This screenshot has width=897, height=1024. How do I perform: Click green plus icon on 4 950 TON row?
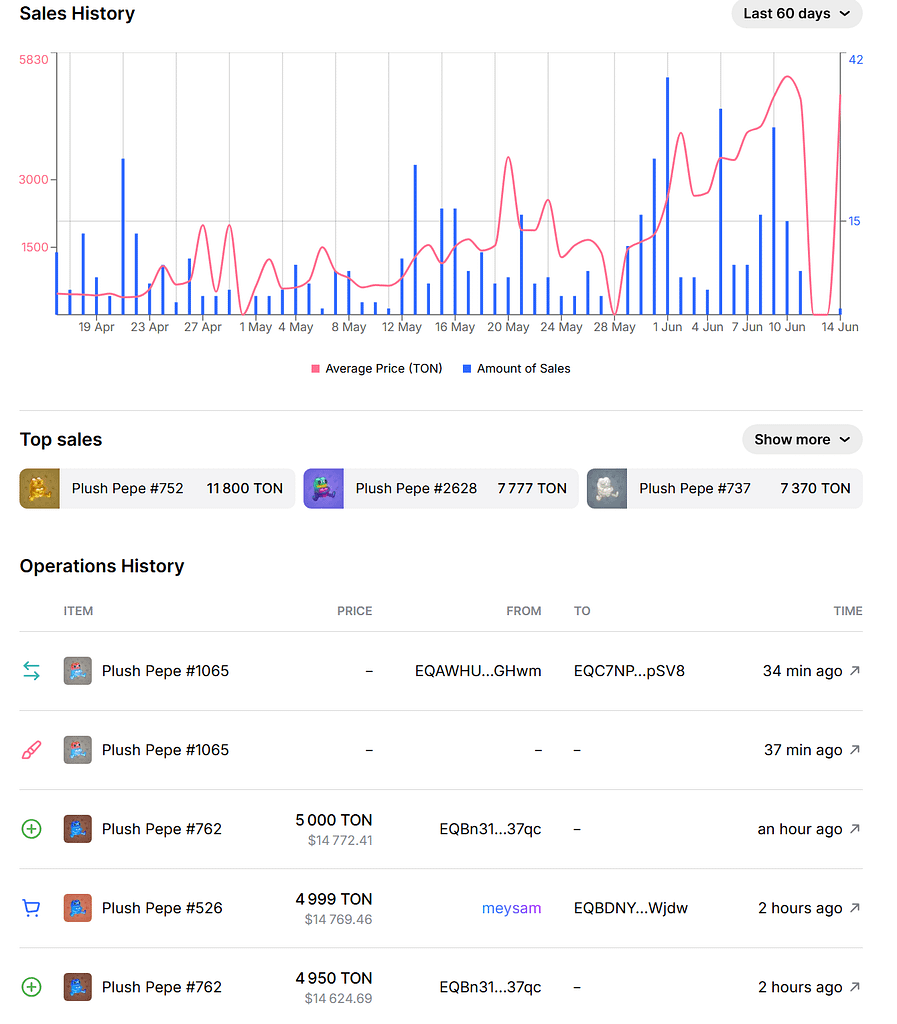pos(31,987)
